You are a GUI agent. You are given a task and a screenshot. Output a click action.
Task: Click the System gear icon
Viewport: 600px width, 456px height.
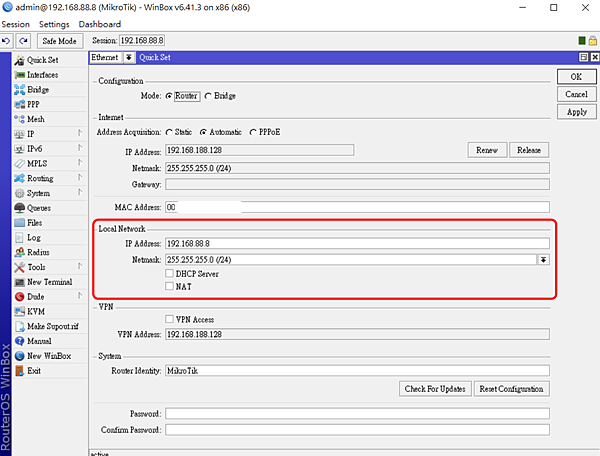pyautogui.click(x=19, y=193)
